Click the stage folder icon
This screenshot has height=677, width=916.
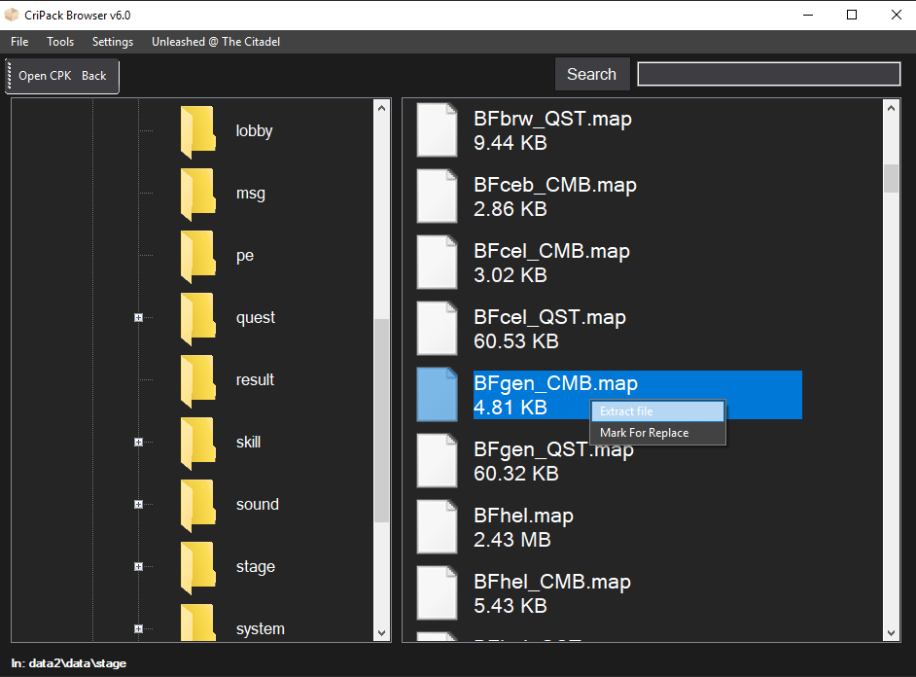(198, 567)
